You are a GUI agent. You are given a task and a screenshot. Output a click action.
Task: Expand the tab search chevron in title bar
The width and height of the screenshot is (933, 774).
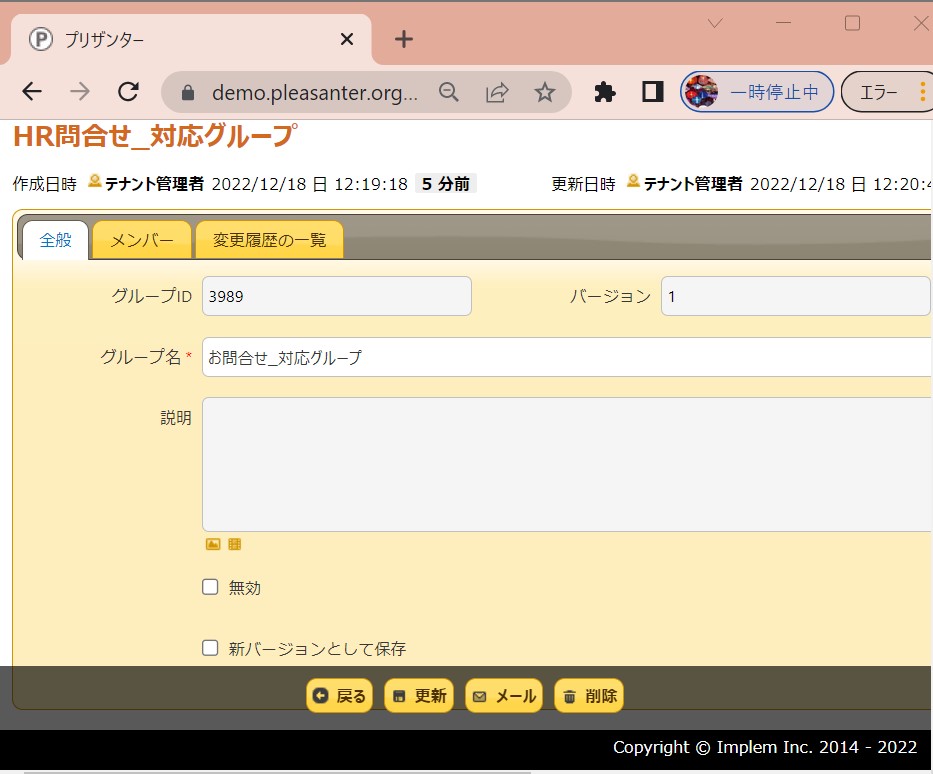coord(715,23)
